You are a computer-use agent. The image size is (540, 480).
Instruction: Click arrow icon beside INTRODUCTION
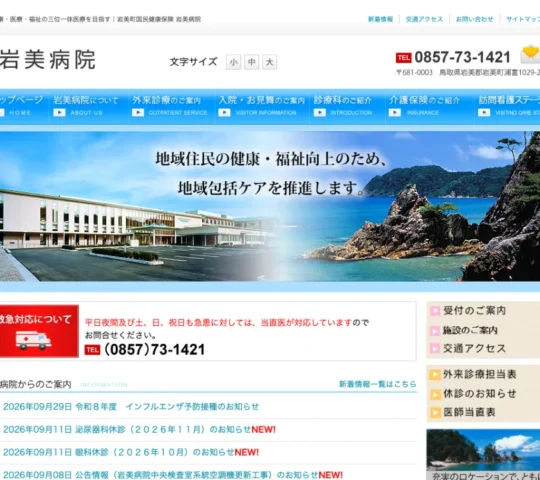click(x=320, y=113)
